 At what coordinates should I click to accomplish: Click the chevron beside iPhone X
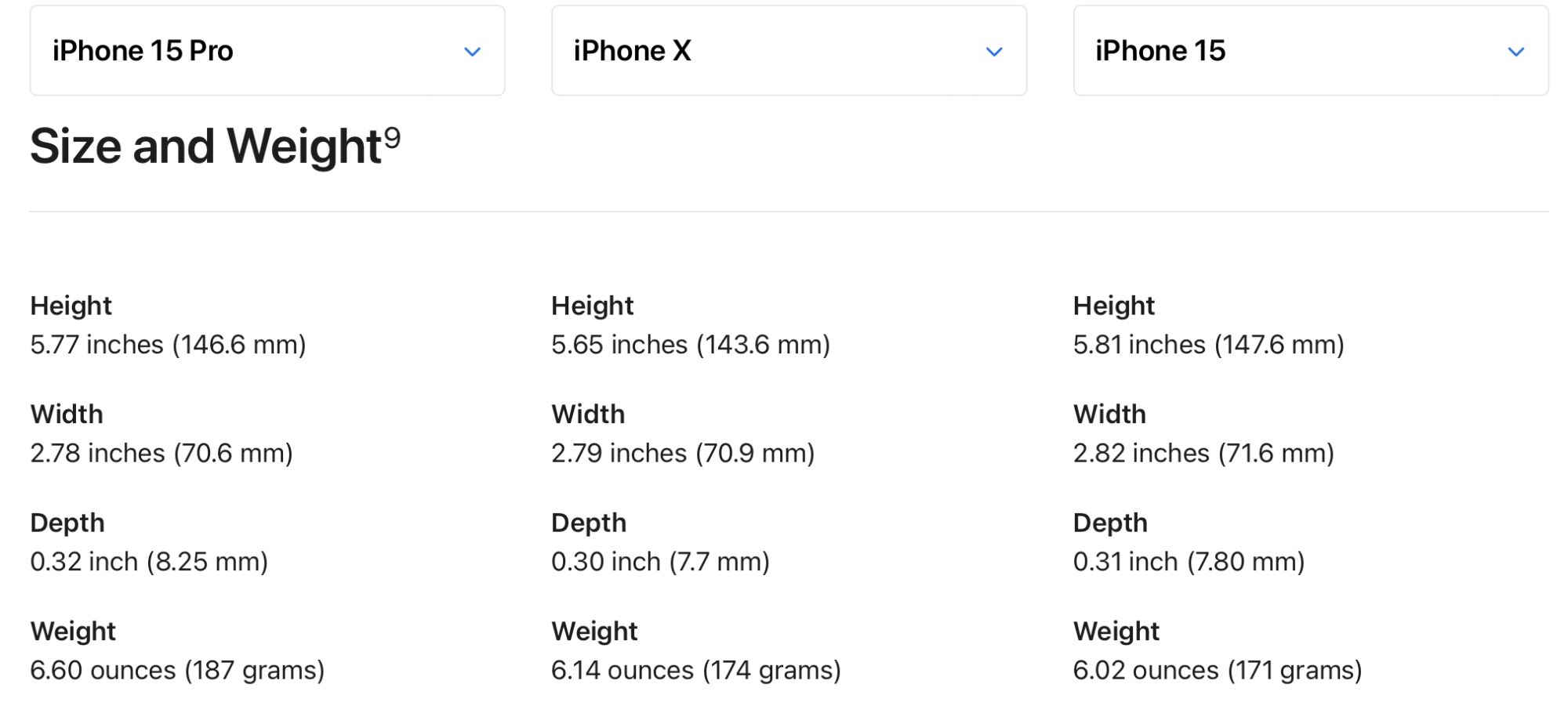point(994,52)
